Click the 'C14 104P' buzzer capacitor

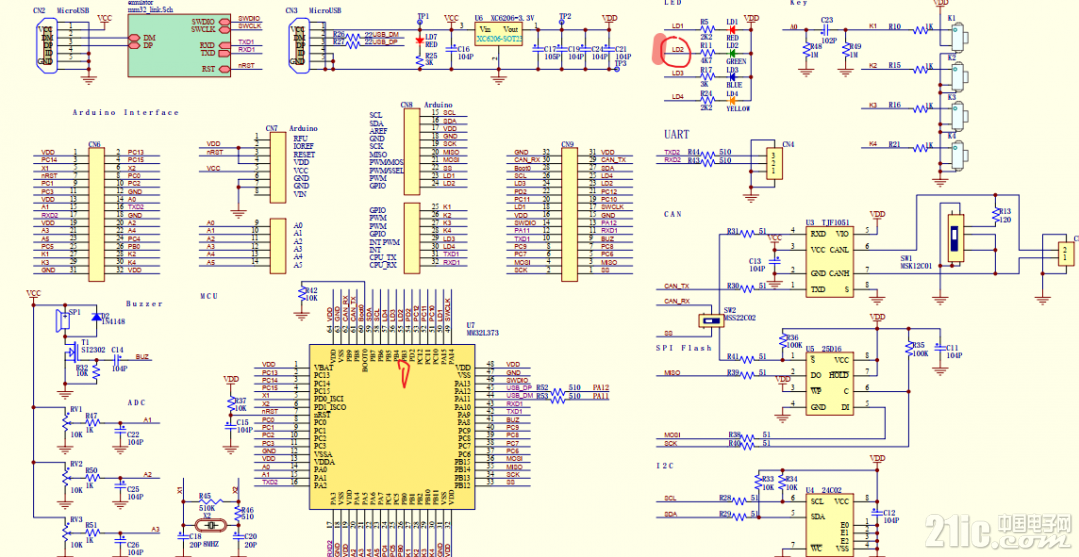(x=118, y=359)
